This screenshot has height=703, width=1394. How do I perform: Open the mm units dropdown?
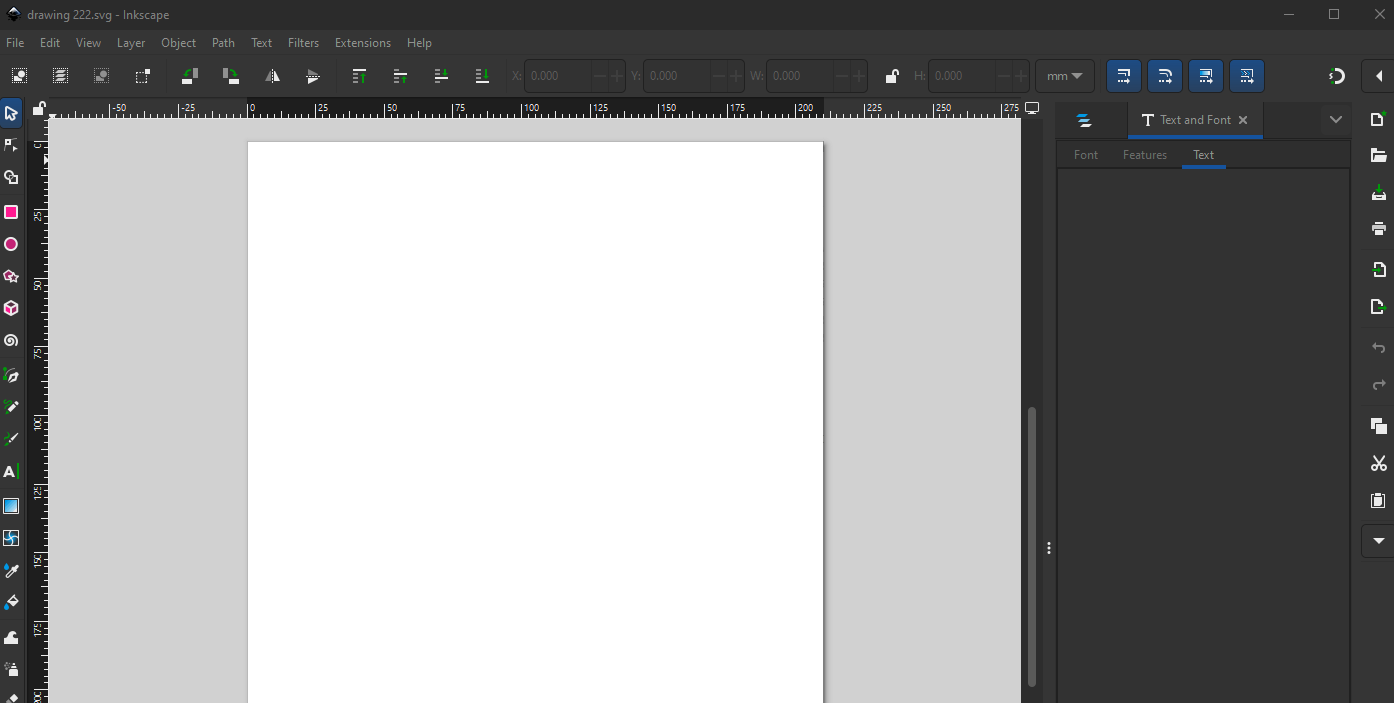pyautogui.click(x=1064, y=76)
